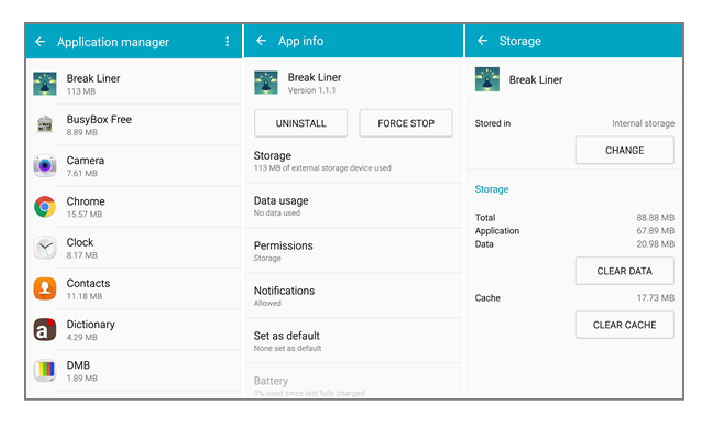Open the Application manager overflow menu
This screenshot has width=707, height=423.
(227, 41)
